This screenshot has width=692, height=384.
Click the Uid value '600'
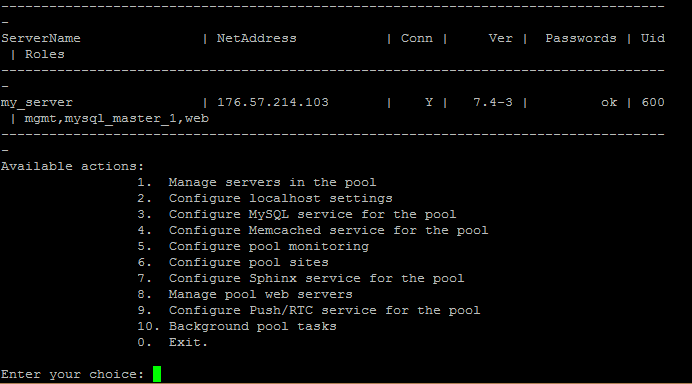653,102
